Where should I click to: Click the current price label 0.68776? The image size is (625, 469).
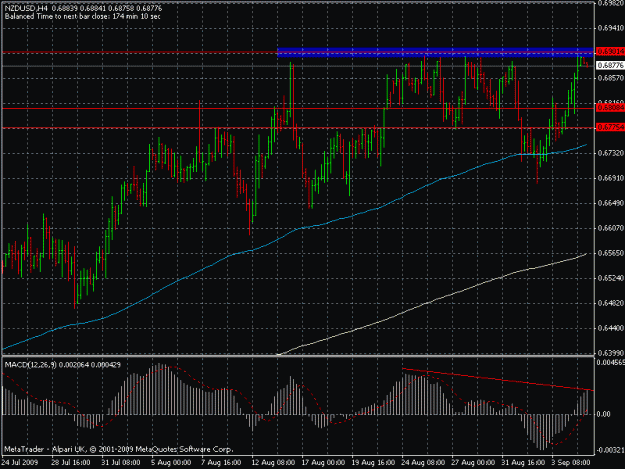[x=610, y=65]
